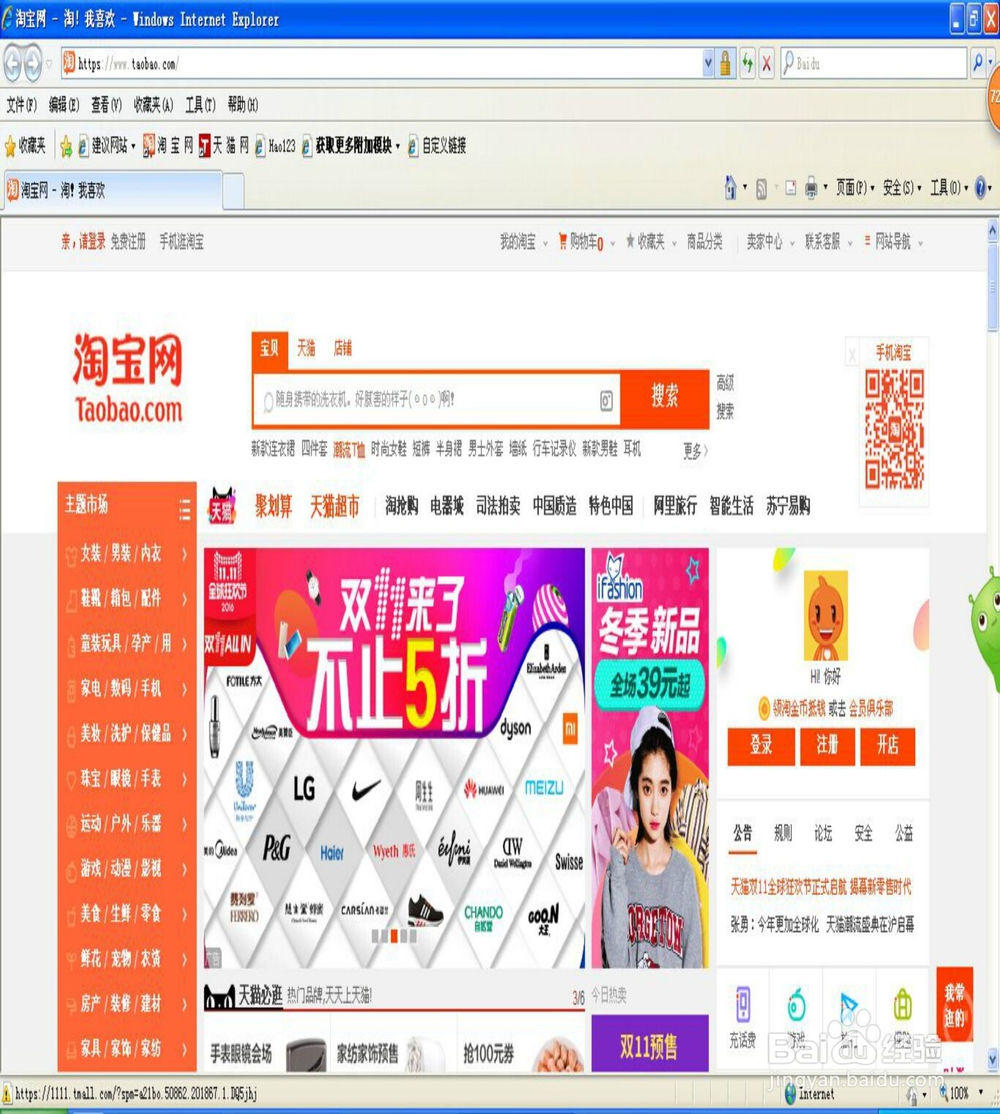Click the RSS feeds icon
Screen dimensions: 1000x1114
tap(761, 189)
